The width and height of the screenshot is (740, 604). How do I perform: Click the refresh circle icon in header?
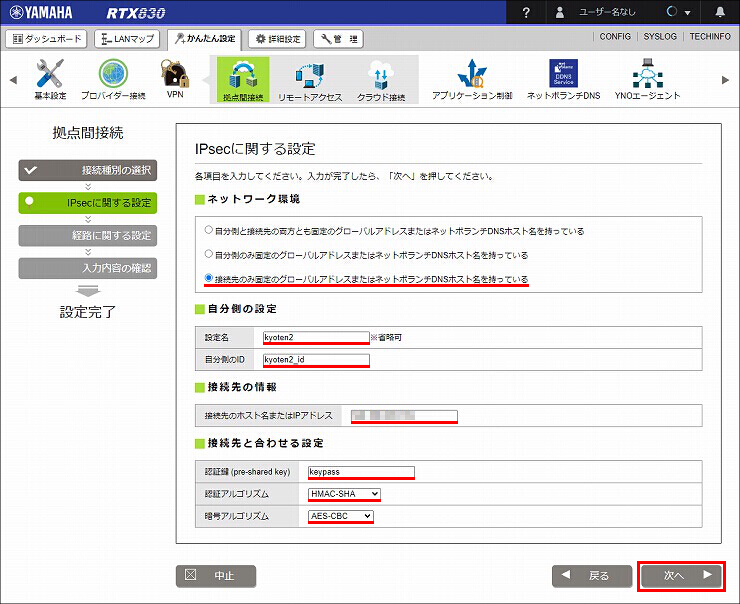672,12
